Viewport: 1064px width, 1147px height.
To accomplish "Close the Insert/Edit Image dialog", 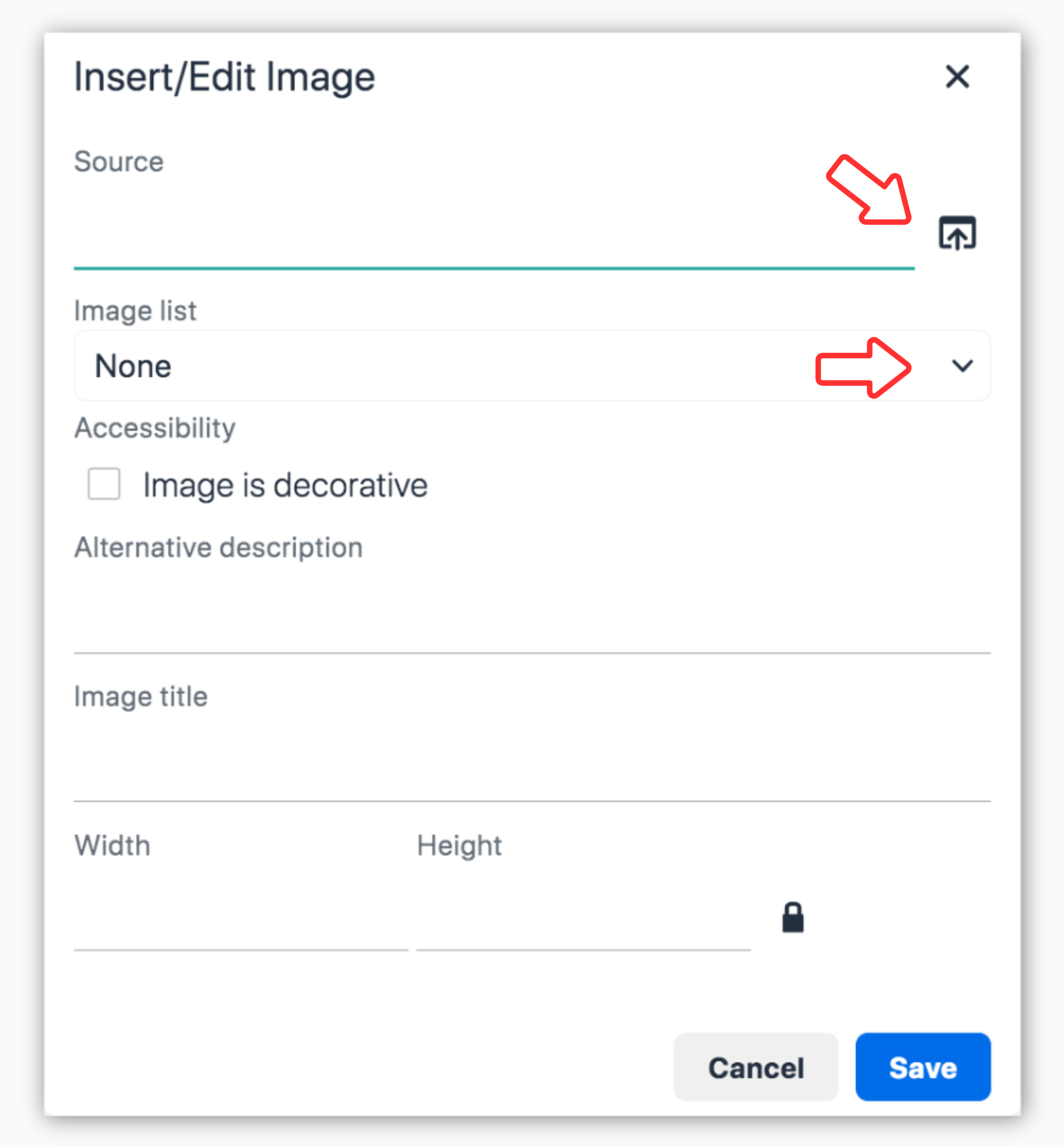I will click(957, 77).
